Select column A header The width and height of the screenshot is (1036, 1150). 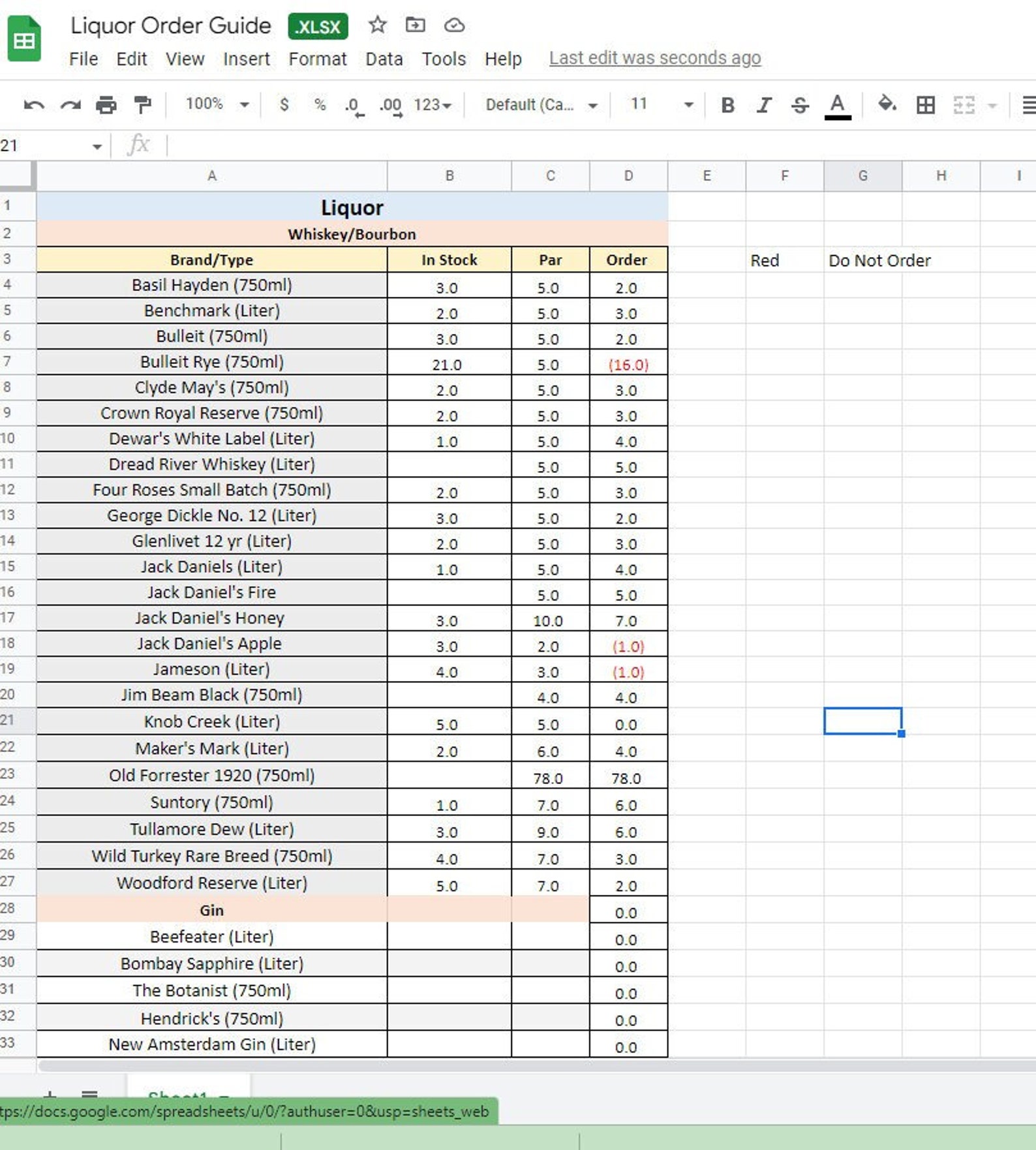pos(212,175)
